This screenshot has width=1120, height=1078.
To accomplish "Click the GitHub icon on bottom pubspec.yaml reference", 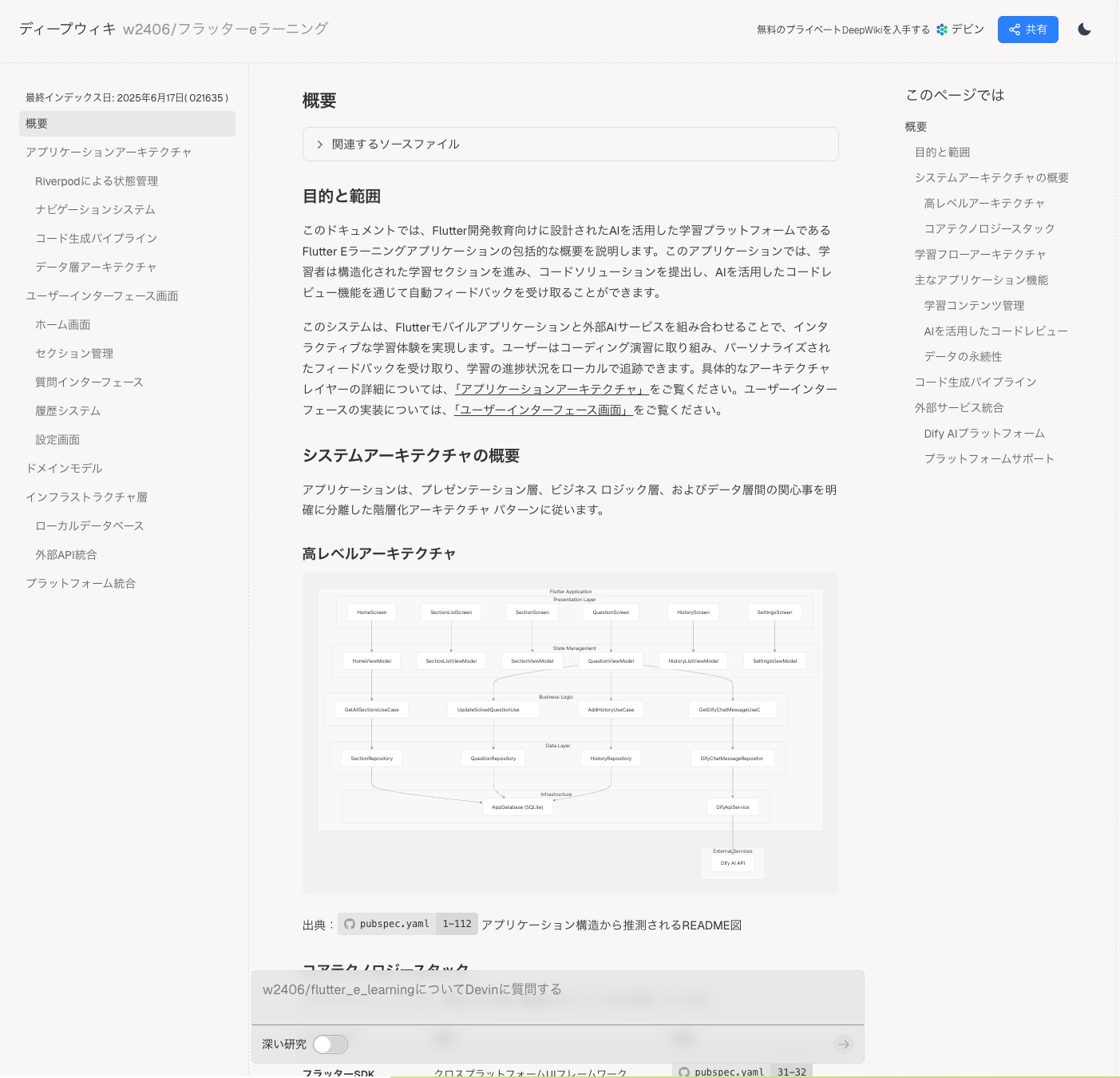I will (x=683, y=1072).
